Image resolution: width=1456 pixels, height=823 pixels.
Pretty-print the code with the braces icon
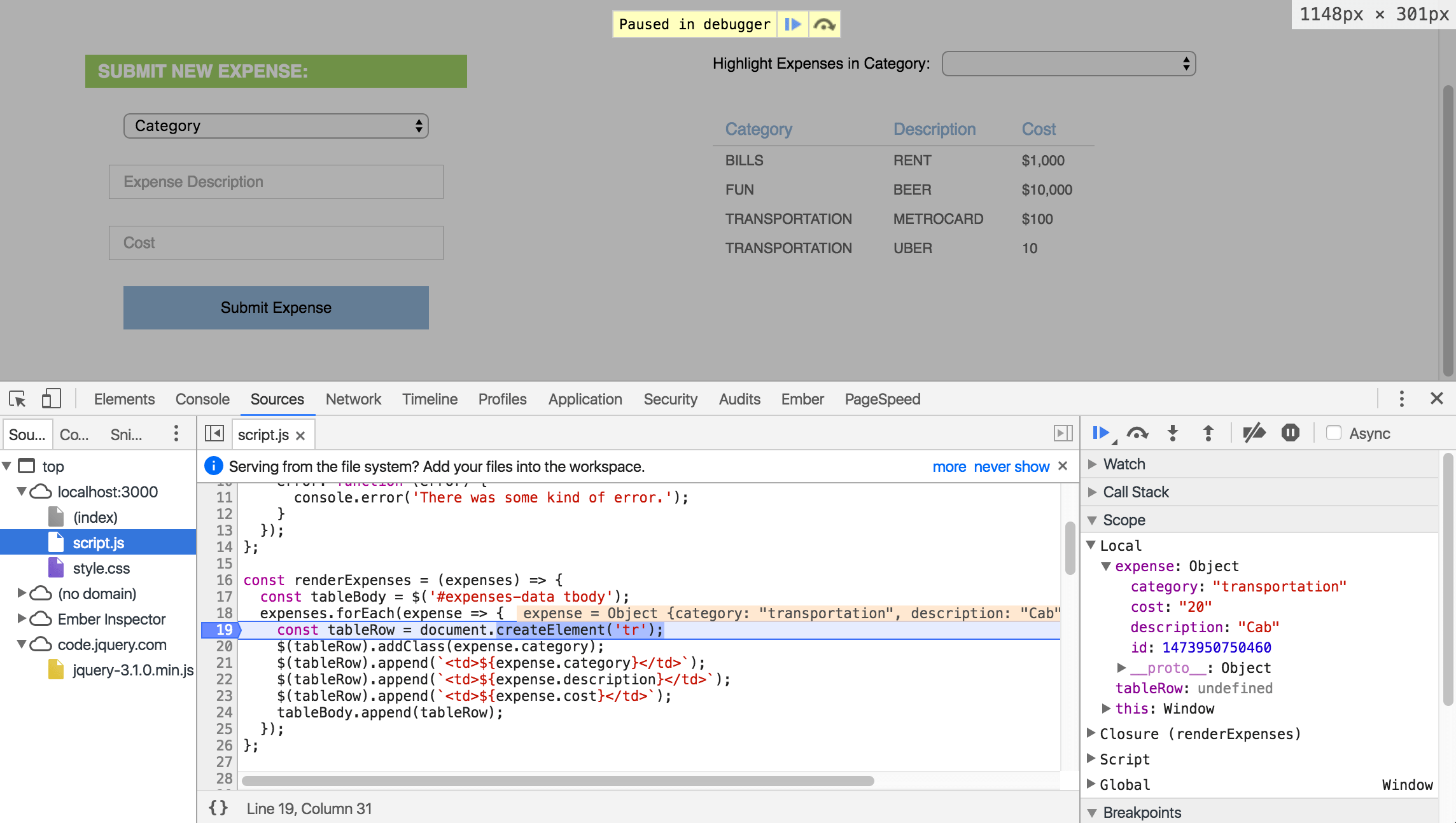(218, 807)
